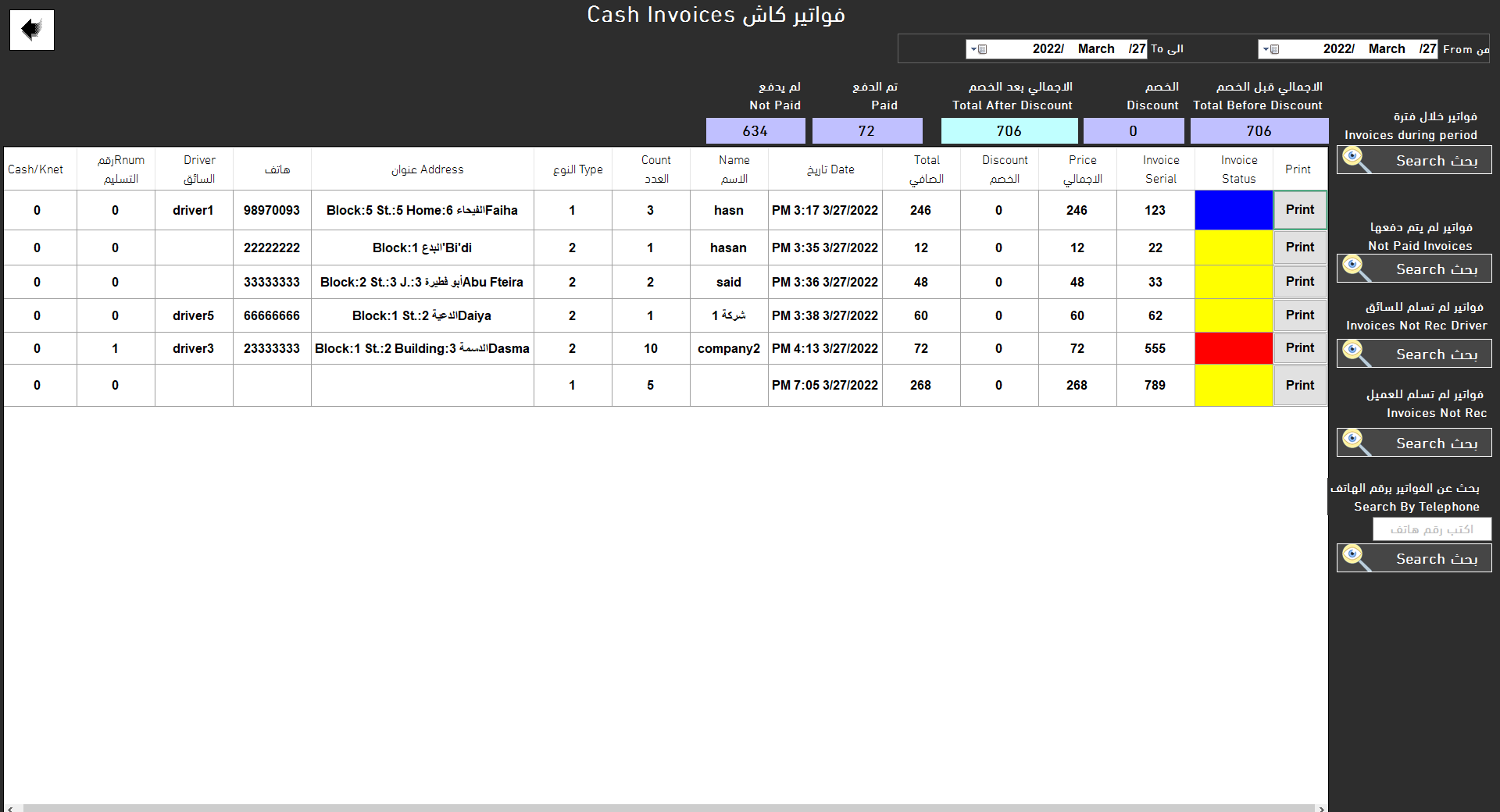This screenshot has height=812, width=1500.
Task: Click magnifier icon under Not Paid Invoices
Action: point(1357,269)
